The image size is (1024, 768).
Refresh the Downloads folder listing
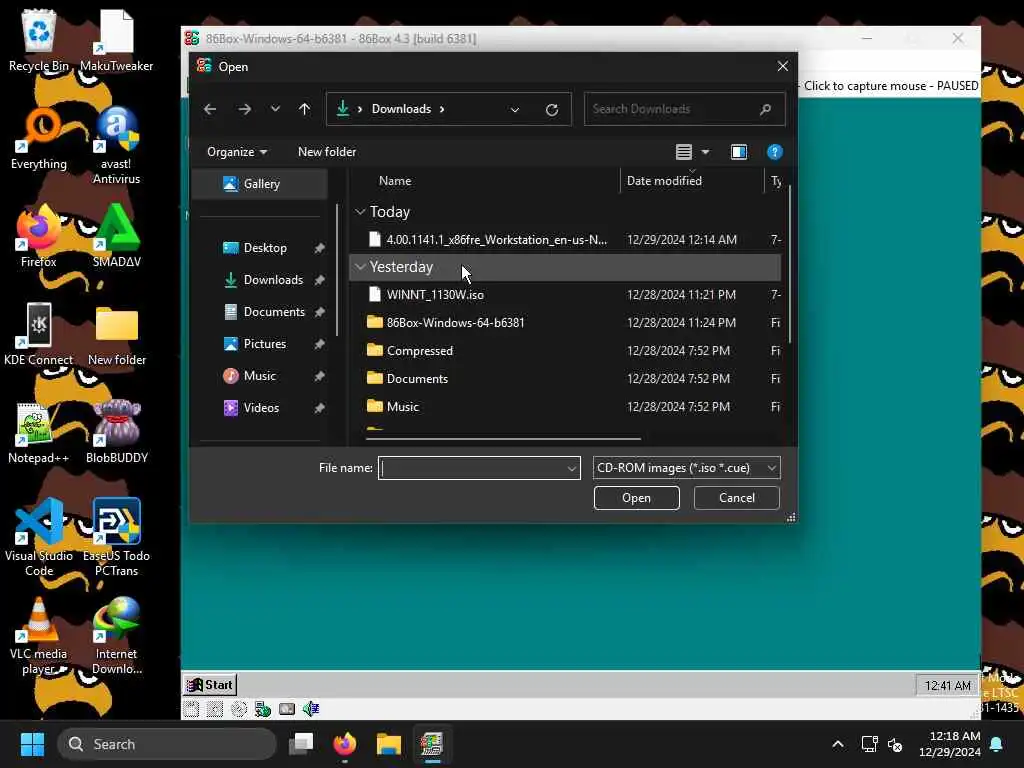pos(552,110)
